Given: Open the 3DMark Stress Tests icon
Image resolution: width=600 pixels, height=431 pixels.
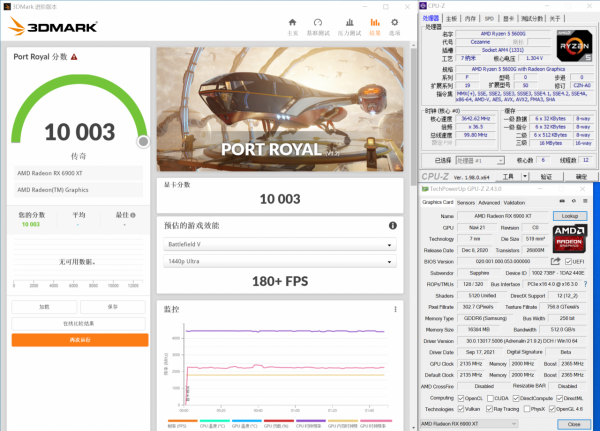Looking at the screenshot, I should point(350,24).
